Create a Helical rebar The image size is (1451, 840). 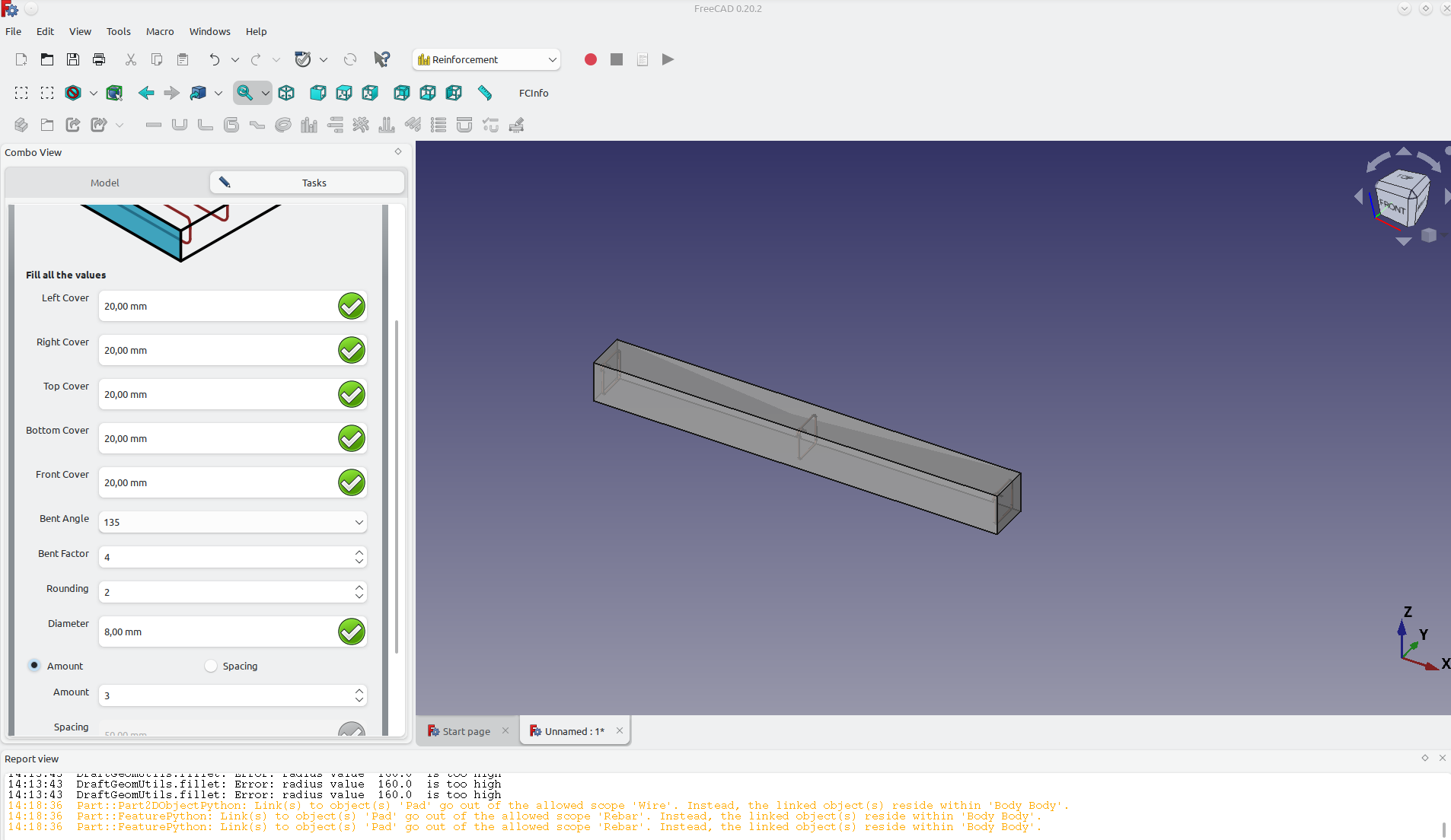[282, 125]
